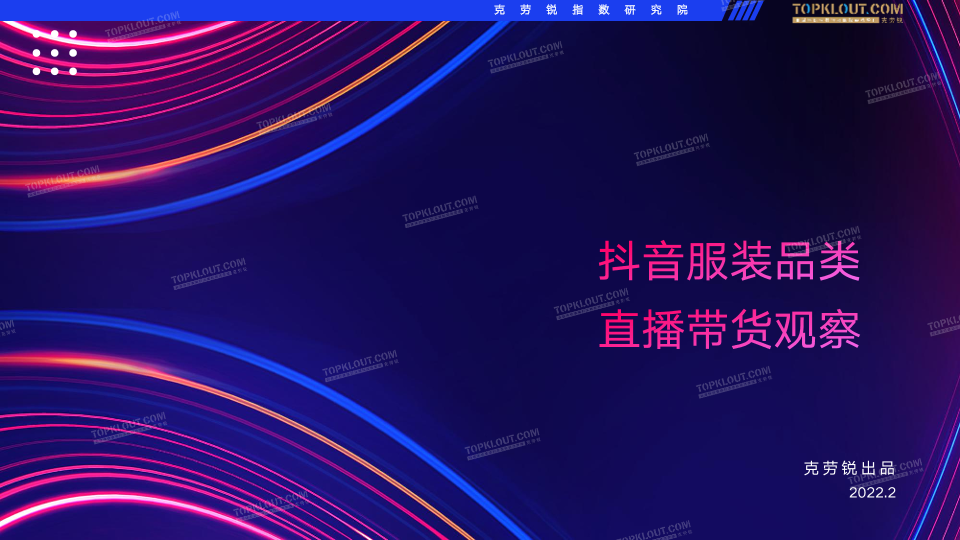The width and height of the screenshot is (960, 540).
Task: Click the diagonal blue stripes in header
Action: (741, 10)
